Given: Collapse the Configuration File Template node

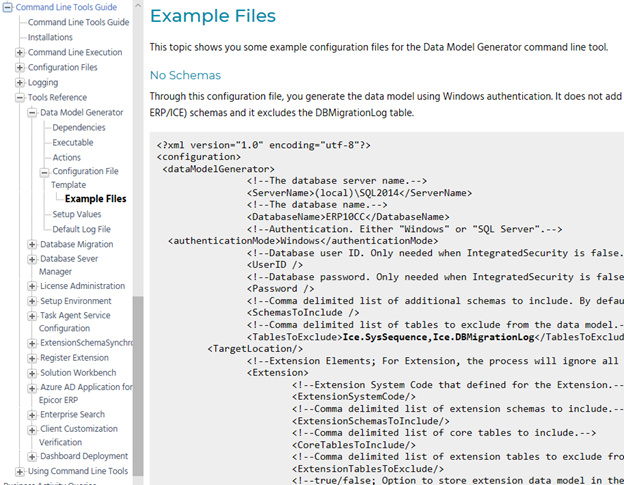Looking at the screenshot, I should tap(45, 172).
